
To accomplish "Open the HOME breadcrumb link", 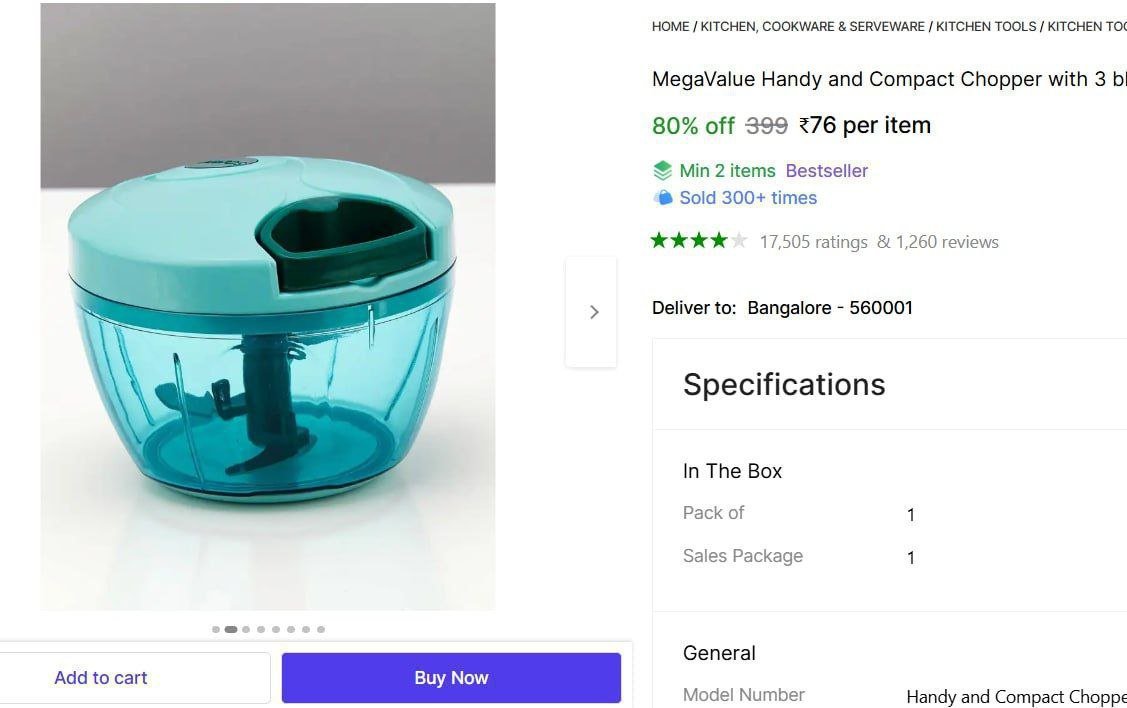I will pyautogui.click(x=670, y=27).
